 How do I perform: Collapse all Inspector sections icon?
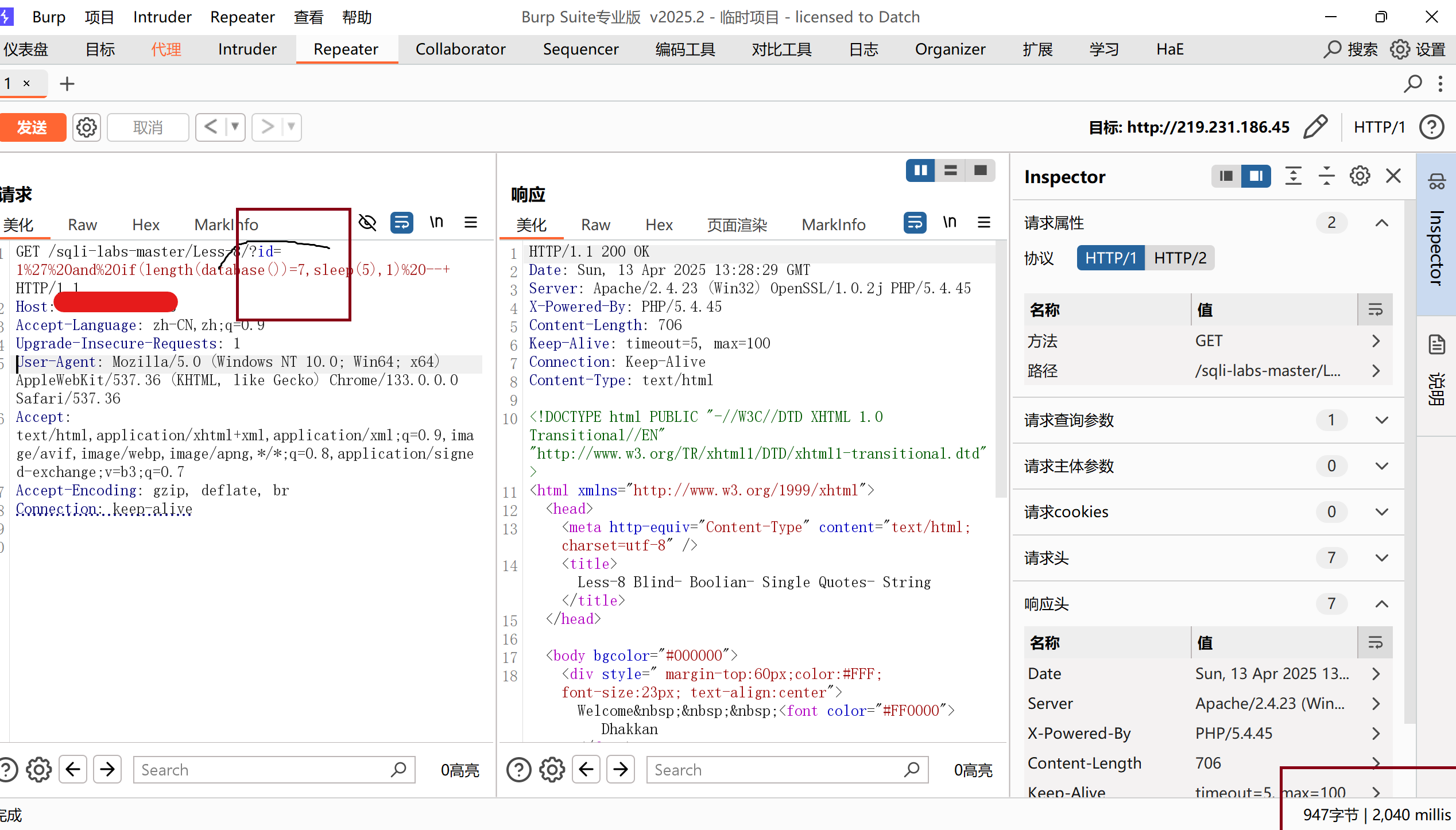click(1326, 176)
